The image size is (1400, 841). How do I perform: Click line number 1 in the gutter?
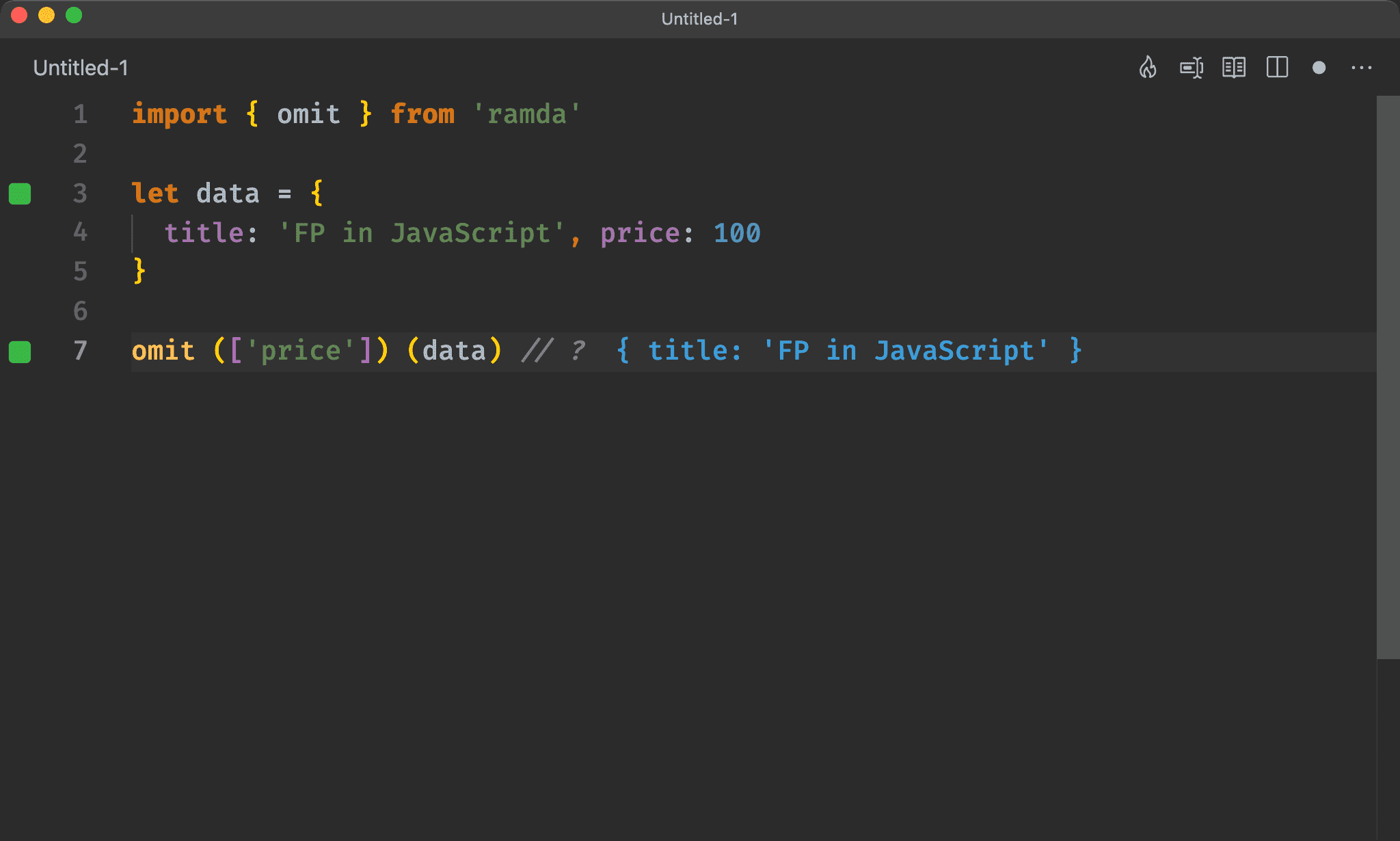tap(81, 114)
